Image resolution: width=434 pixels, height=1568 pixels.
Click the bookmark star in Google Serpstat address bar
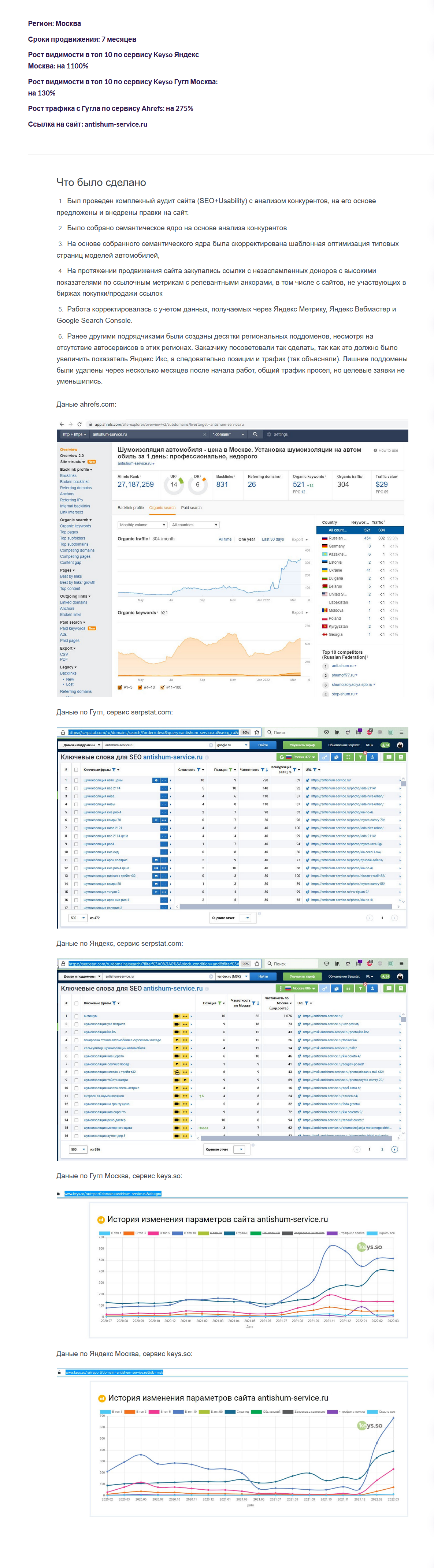pyautogui.click(x=257, y=732)
